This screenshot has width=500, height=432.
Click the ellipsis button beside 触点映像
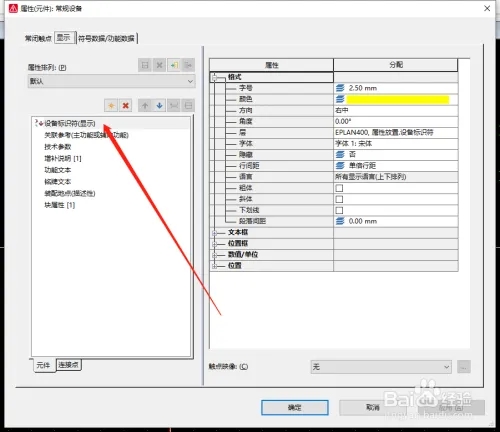pyautogui.click(x=464, y=367)
